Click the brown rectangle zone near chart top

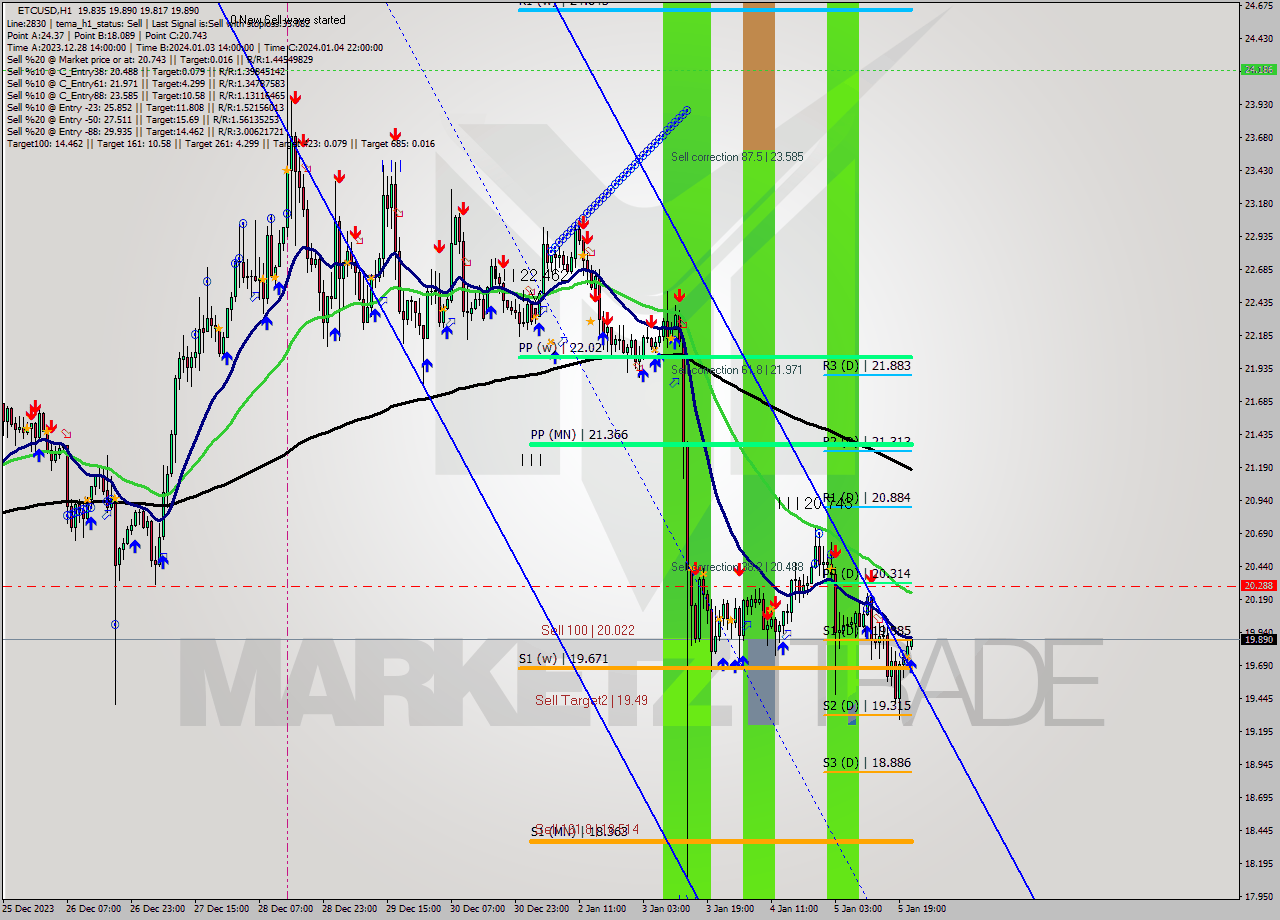pyautogui.click(x=758, y=75)
